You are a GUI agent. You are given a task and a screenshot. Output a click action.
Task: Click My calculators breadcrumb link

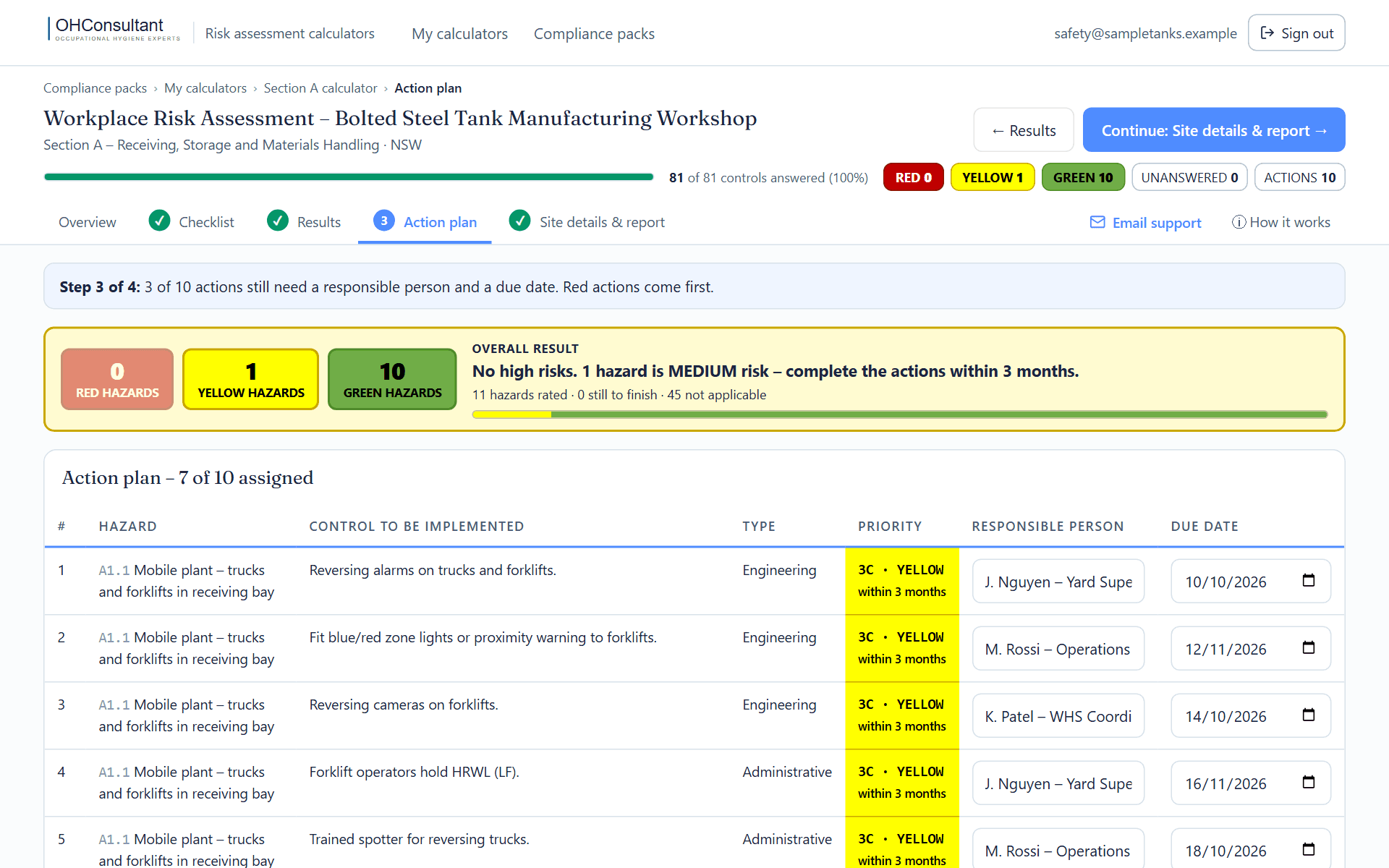205,88
